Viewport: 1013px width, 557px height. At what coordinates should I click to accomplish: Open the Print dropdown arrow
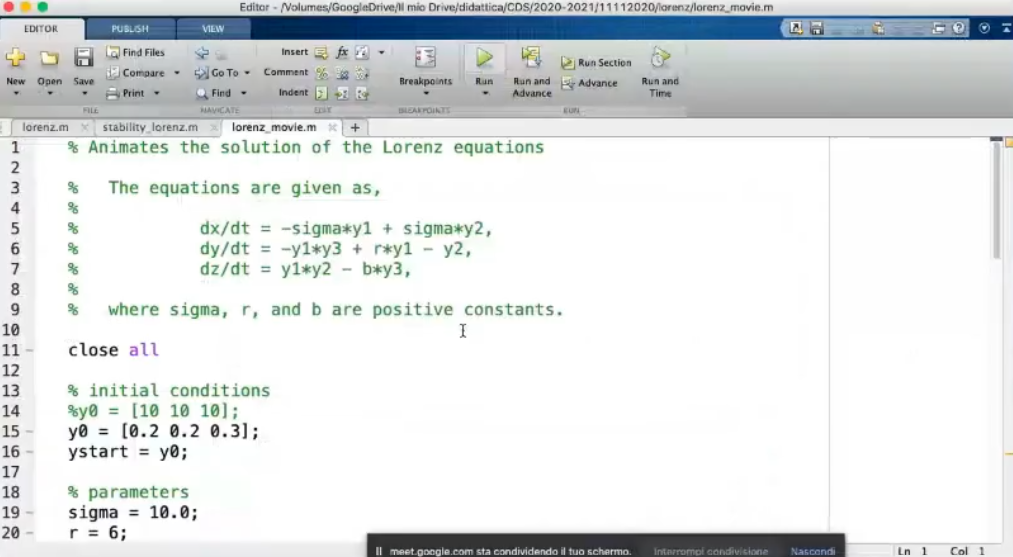pyautogui.click(x=156, y=93)
